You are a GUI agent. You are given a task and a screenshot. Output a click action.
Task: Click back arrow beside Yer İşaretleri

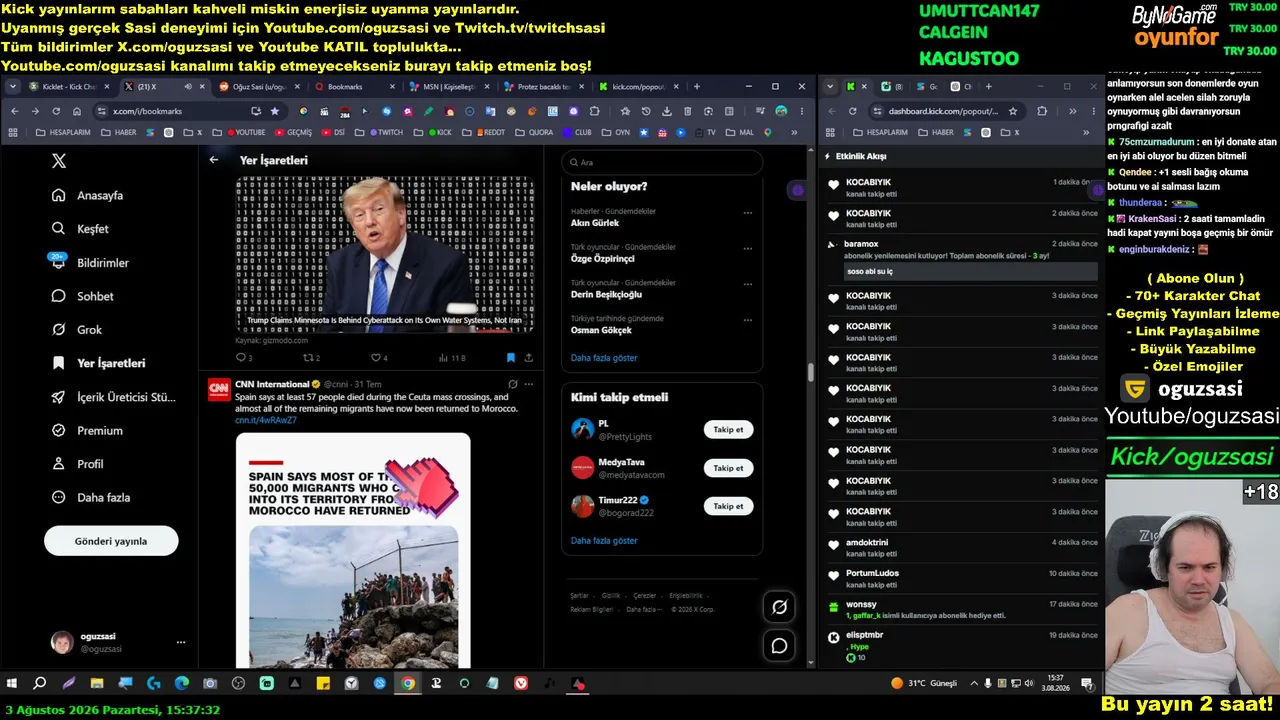point(214,160)
